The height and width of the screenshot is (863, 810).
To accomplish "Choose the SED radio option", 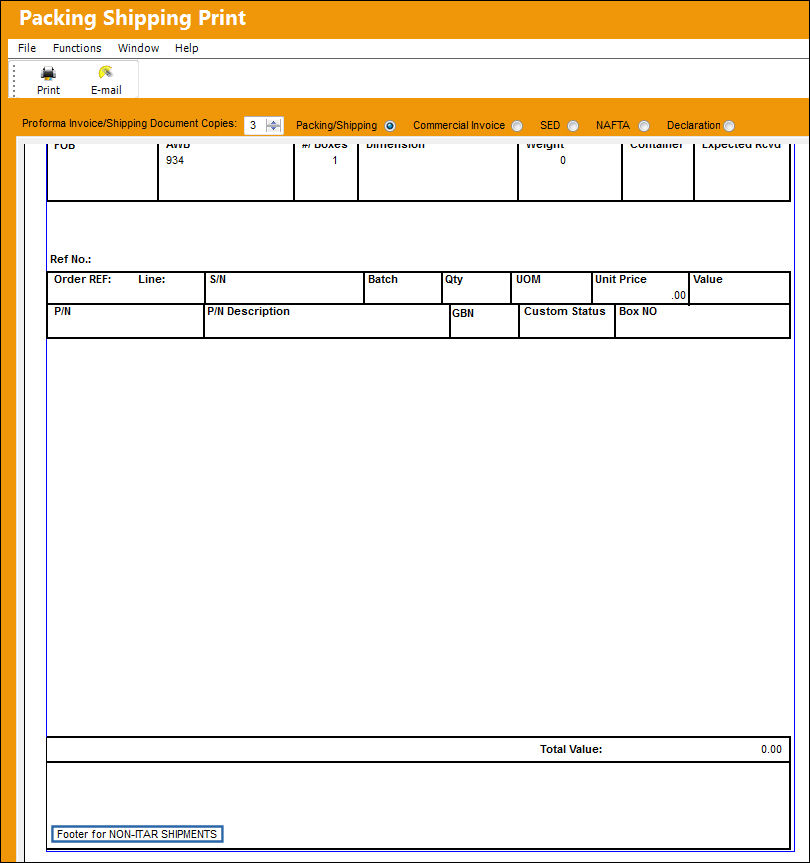I will coord(573,126).
